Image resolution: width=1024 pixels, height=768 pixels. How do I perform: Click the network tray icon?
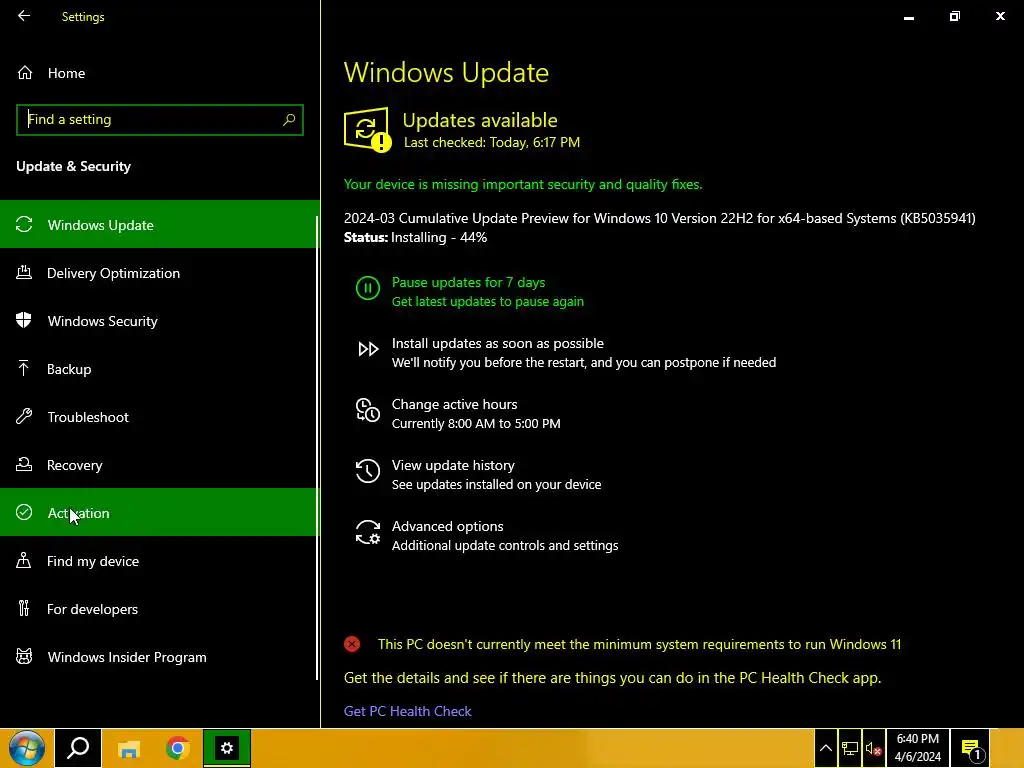(x=850, y=748)
